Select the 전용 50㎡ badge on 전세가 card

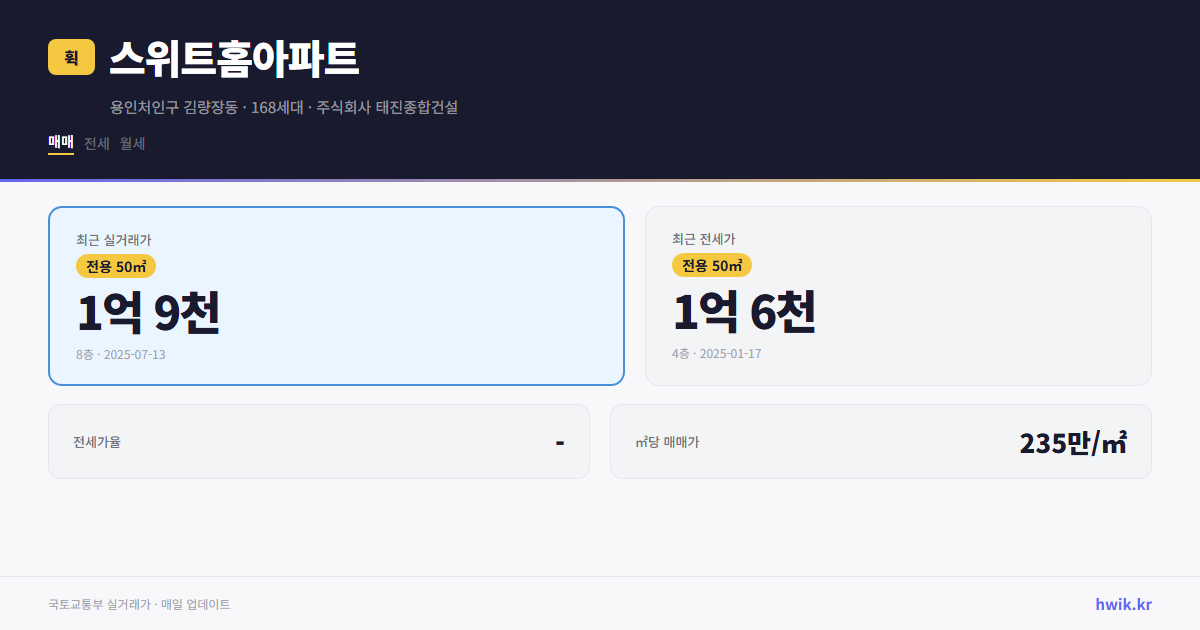713,265
